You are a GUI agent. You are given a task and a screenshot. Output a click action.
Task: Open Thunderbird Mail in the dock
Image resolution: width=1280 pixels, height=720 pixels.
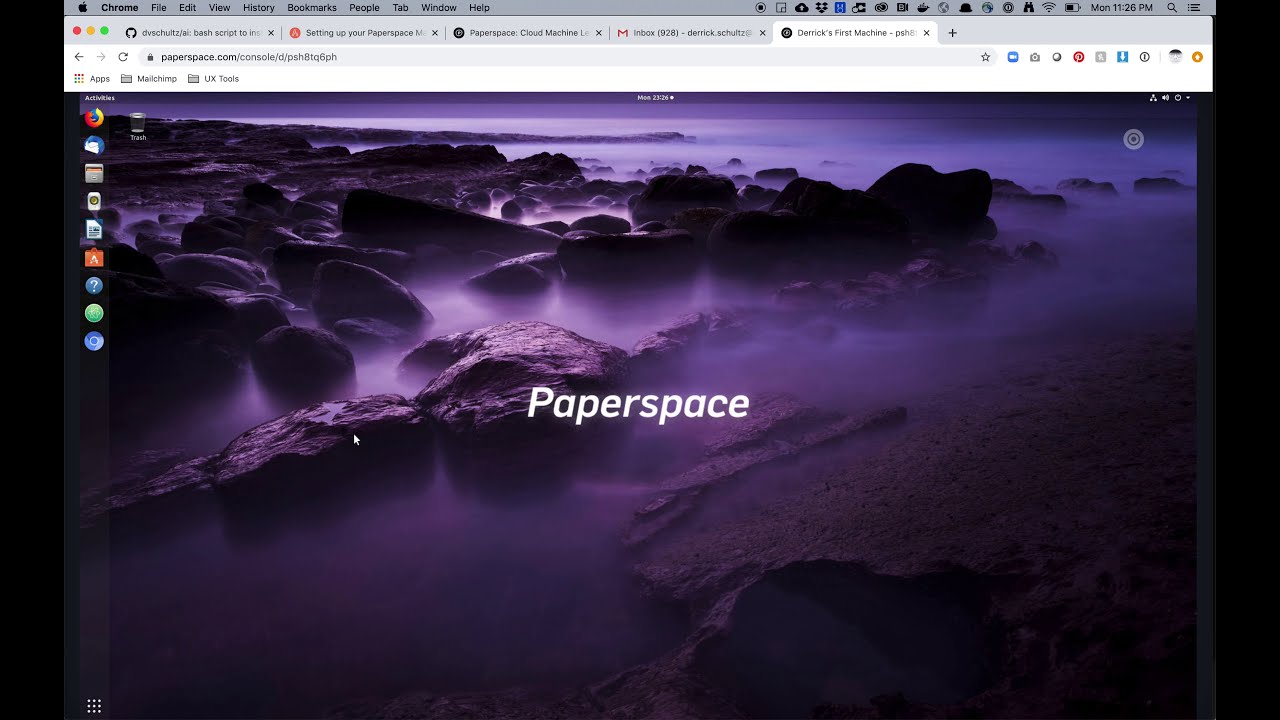pyautogui.click(x=94, y=146)
